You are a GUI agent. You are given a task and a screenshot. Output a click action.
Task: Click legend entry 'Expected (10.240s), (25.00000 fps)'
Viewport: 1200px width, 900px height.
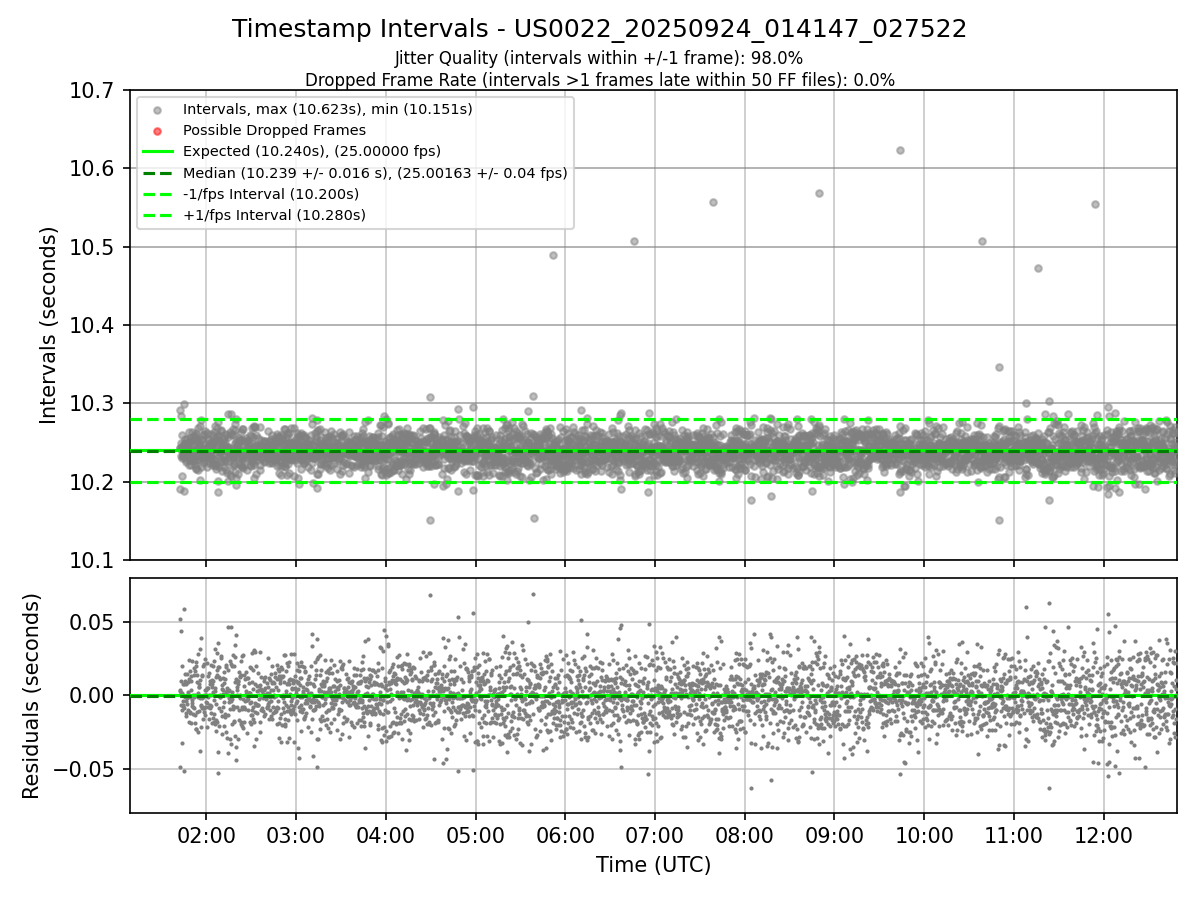click(x=312, y=151)
